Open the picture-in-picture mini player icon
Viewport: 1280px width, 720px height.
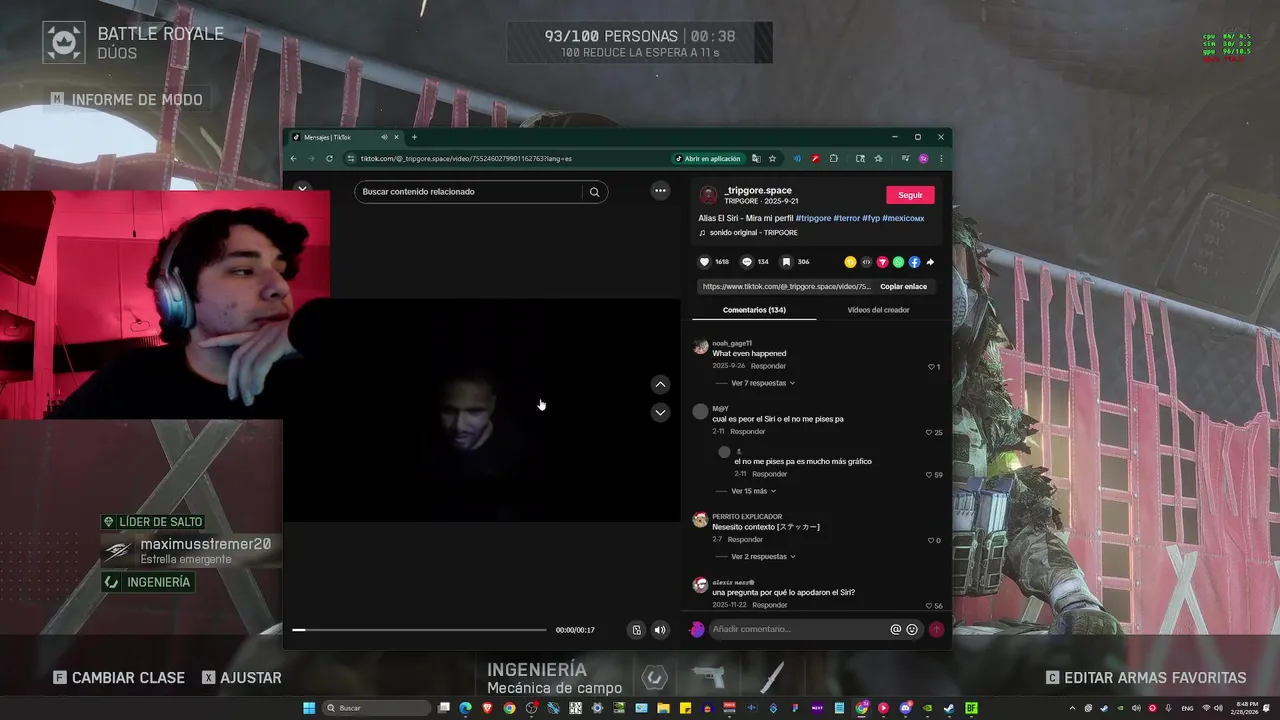point(636,630)
